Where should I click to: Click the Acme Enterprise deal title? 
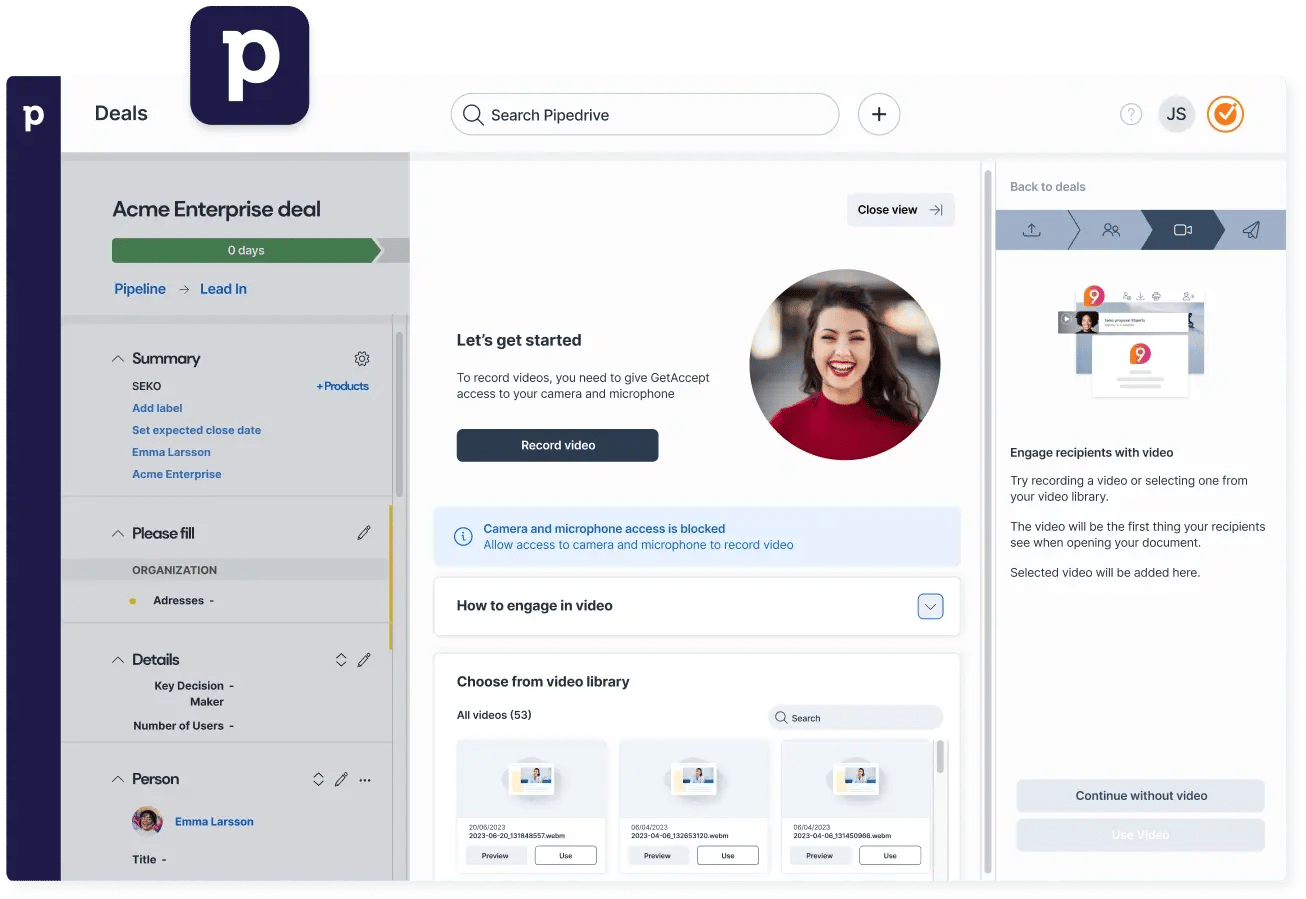[x=217, y=210]
